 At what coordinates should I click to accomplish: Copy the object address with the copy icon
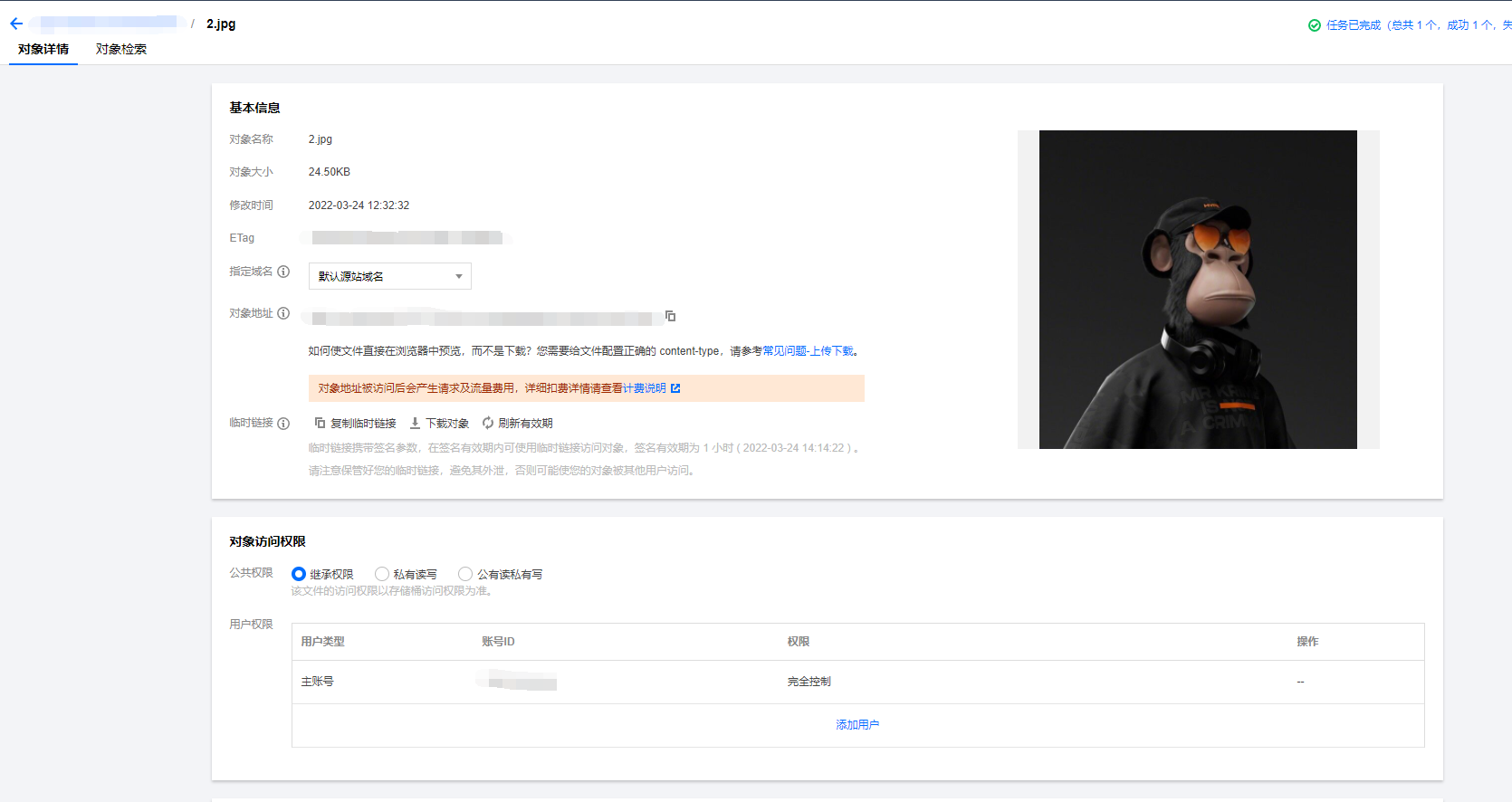pos(671,316)
